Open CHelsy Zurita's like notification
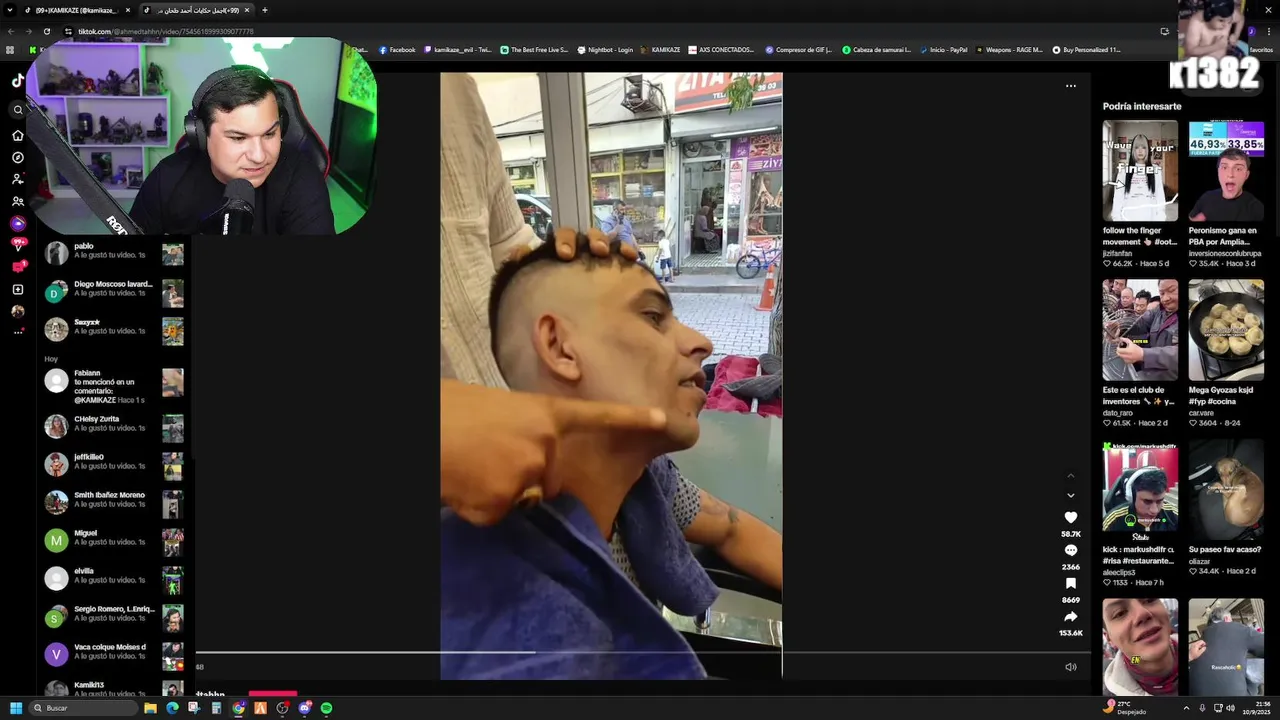 click(114, 427)
